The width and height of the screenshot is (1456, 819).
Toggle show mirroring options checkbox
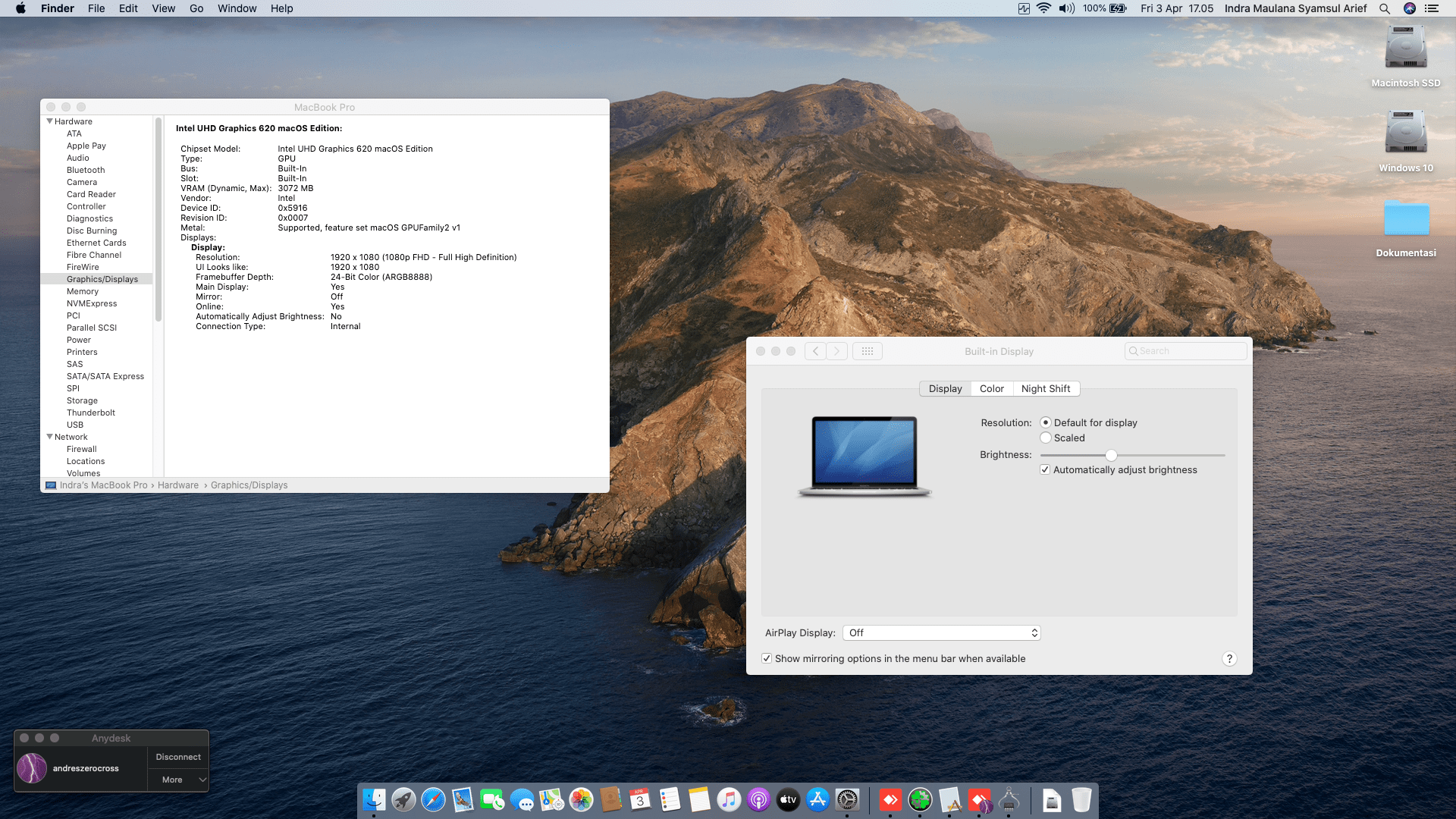pyautogui.click(x=767, y=658)
